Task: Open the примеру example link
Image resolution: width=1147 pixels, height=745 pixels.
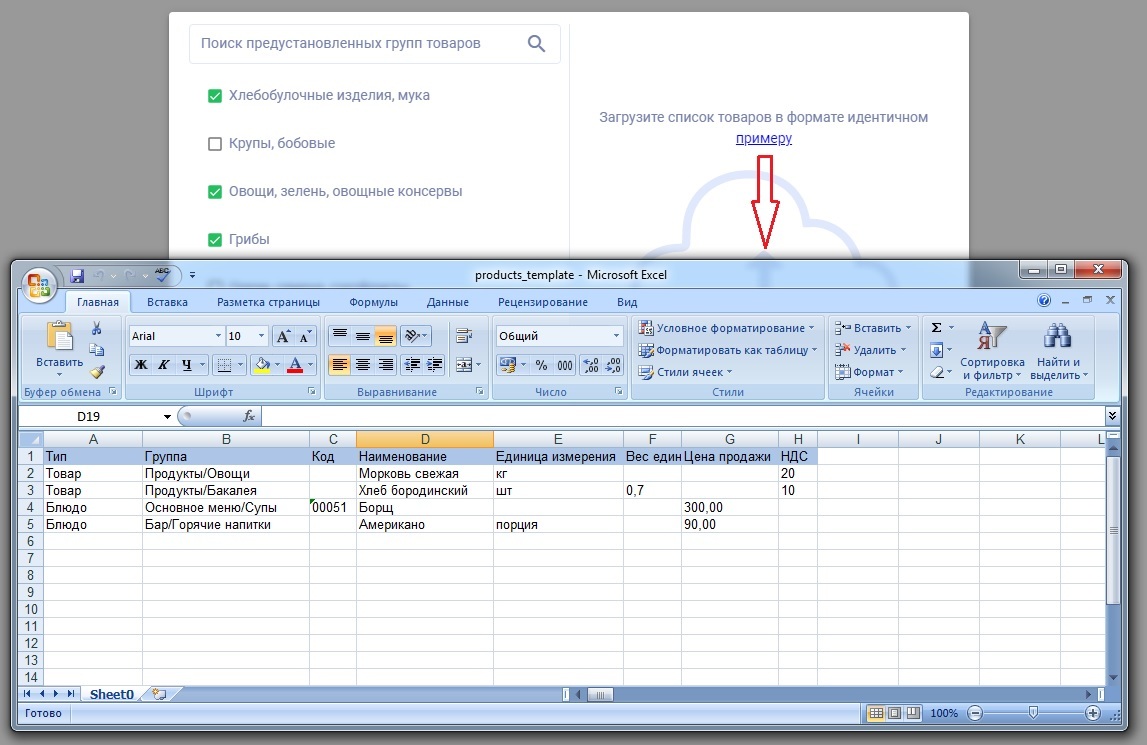Action: (764, 138)
